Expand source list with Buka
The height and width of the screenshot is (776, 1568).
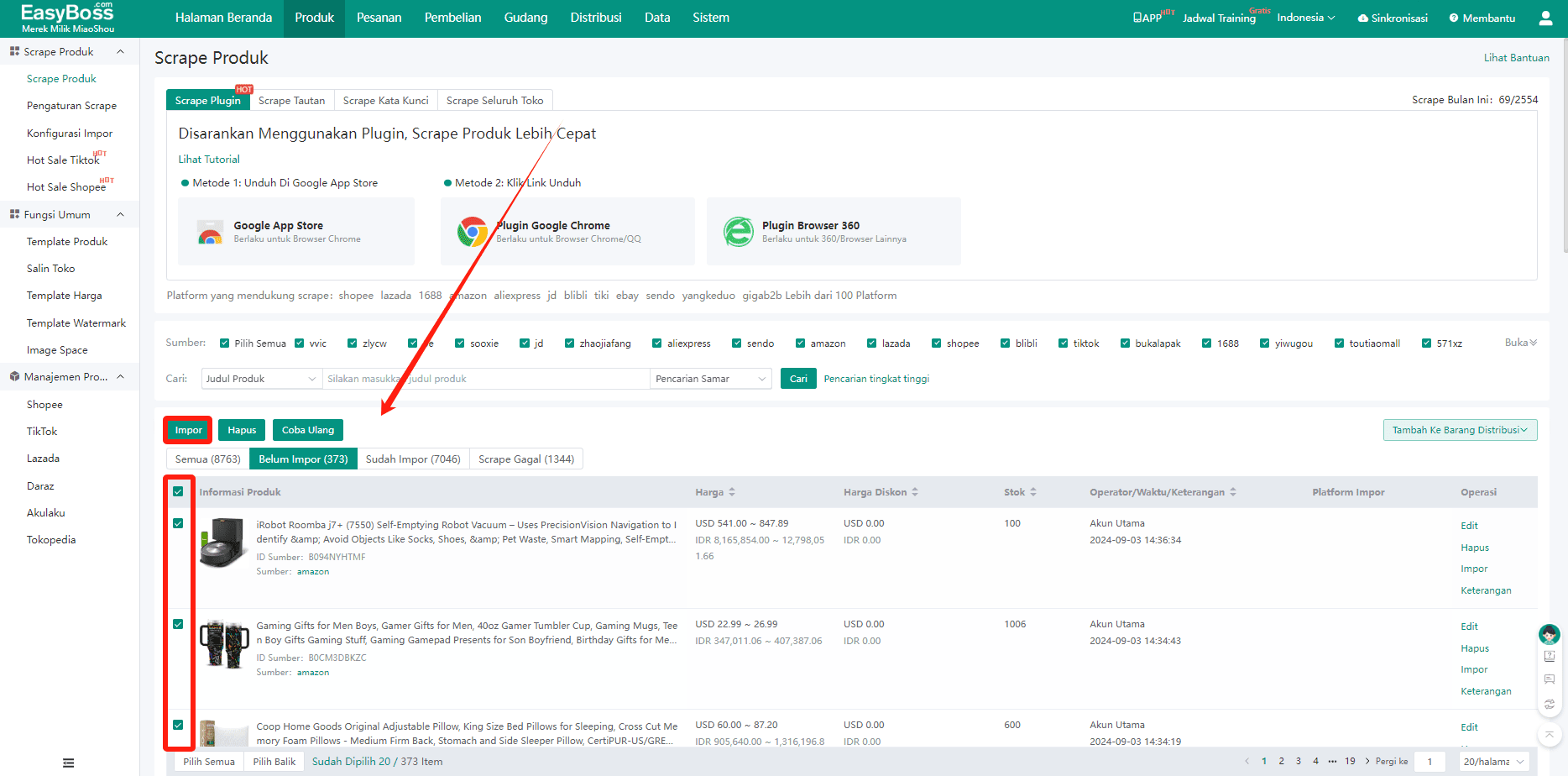click(1521, 343)
